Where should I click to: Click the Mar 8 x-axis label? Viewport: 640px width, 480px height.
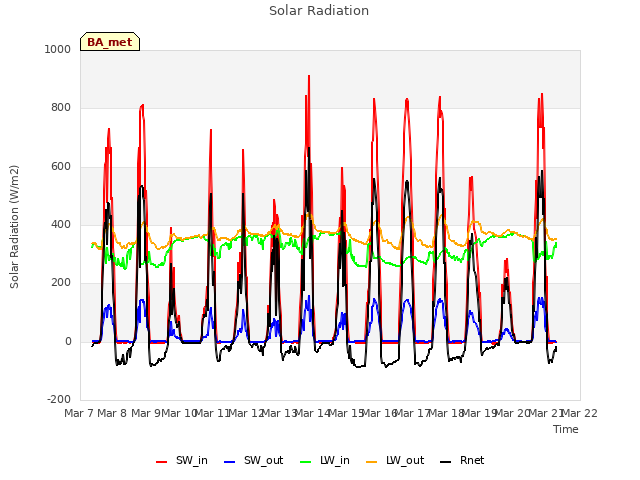112,413
